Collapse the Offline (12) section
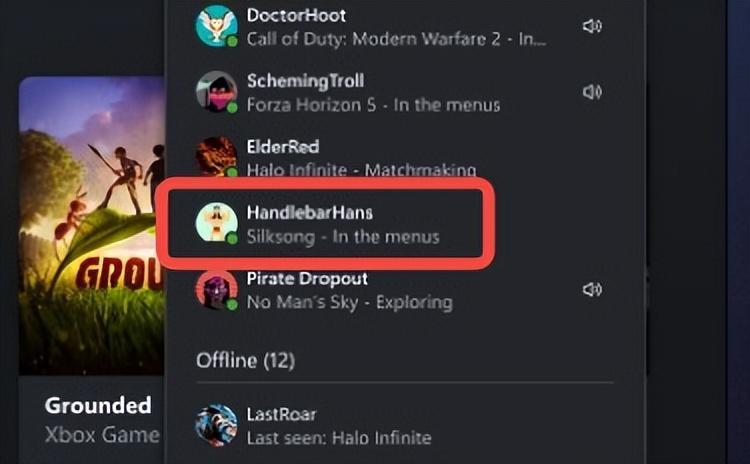This screenshot has height=464, width=750. (x=245, y=360)
